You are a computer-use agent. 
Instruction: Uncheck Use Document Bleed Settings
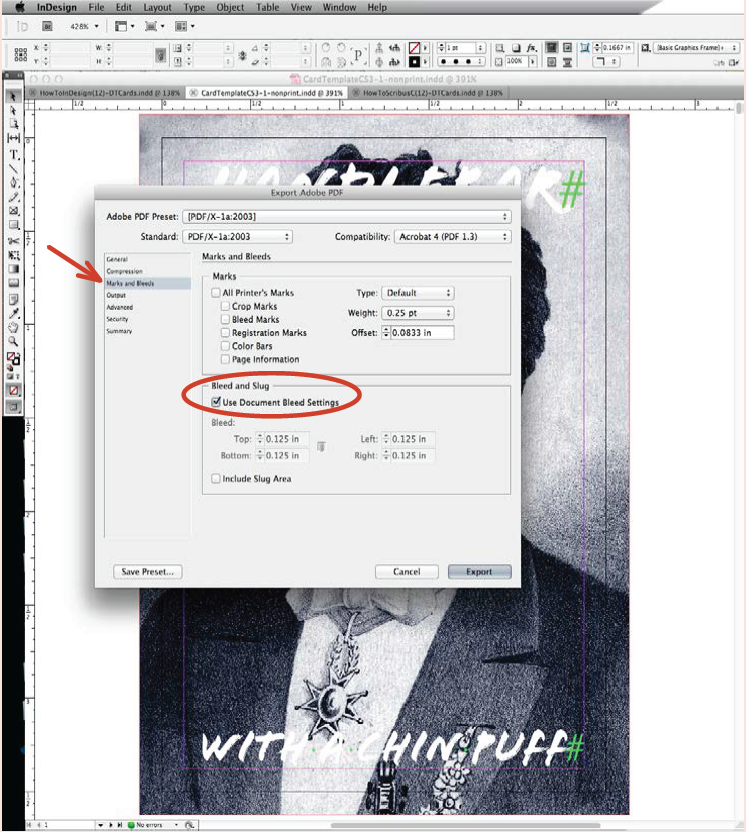pyautogui.click(x=216, y=402)
